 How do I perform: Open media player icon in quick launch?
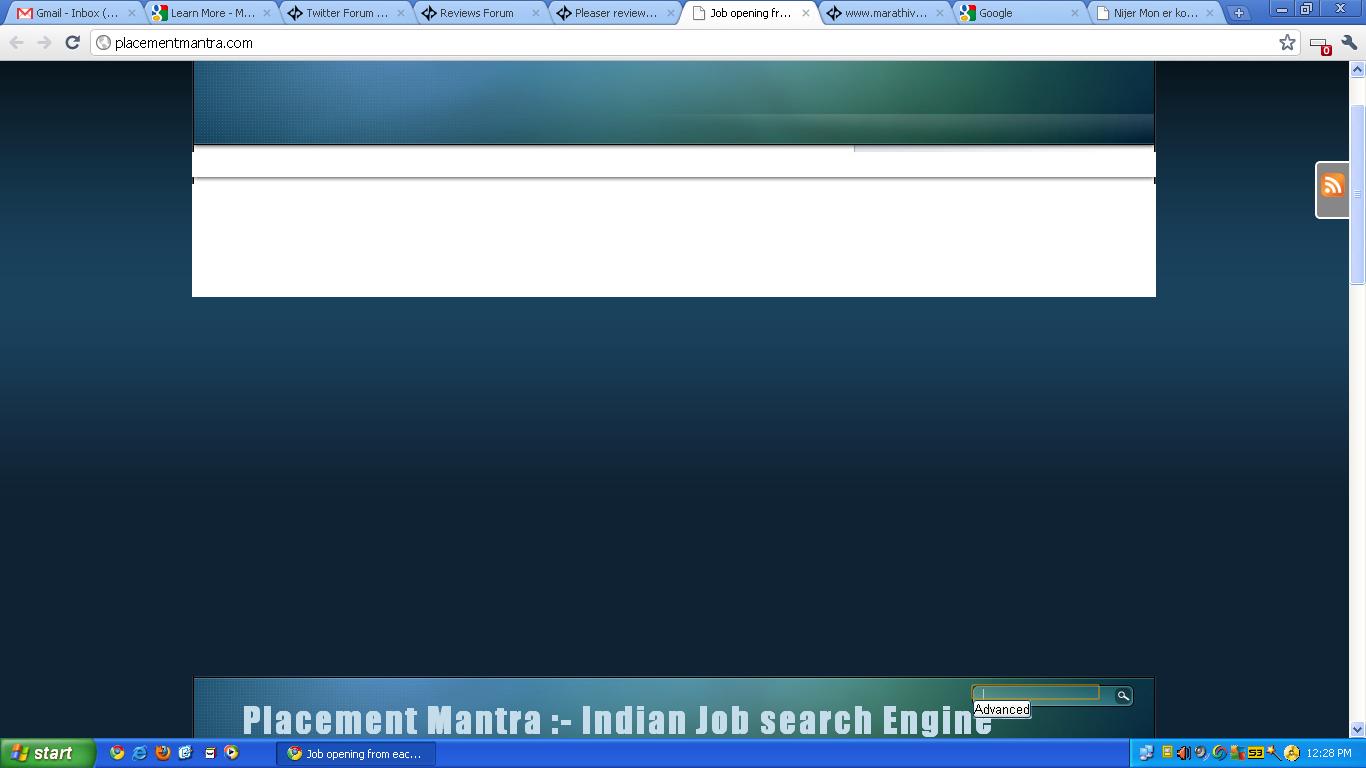[x=232, y=753]
